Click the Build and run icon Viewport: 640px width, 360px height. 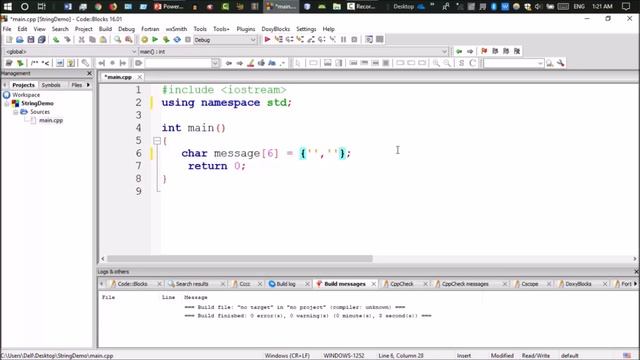click(x=166, y=40)
